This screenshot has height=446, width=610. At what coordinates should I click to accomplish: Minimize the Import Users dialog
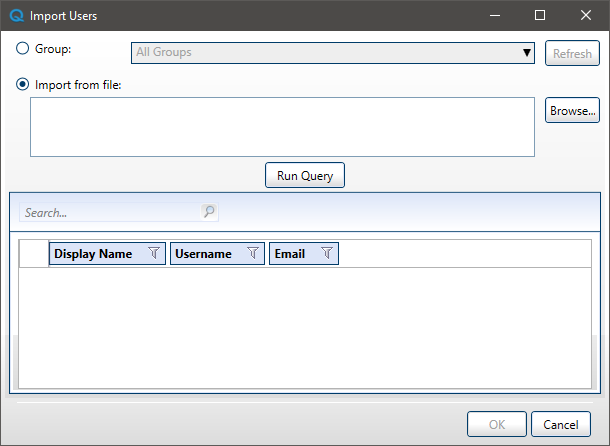click(x=495, y=16)
